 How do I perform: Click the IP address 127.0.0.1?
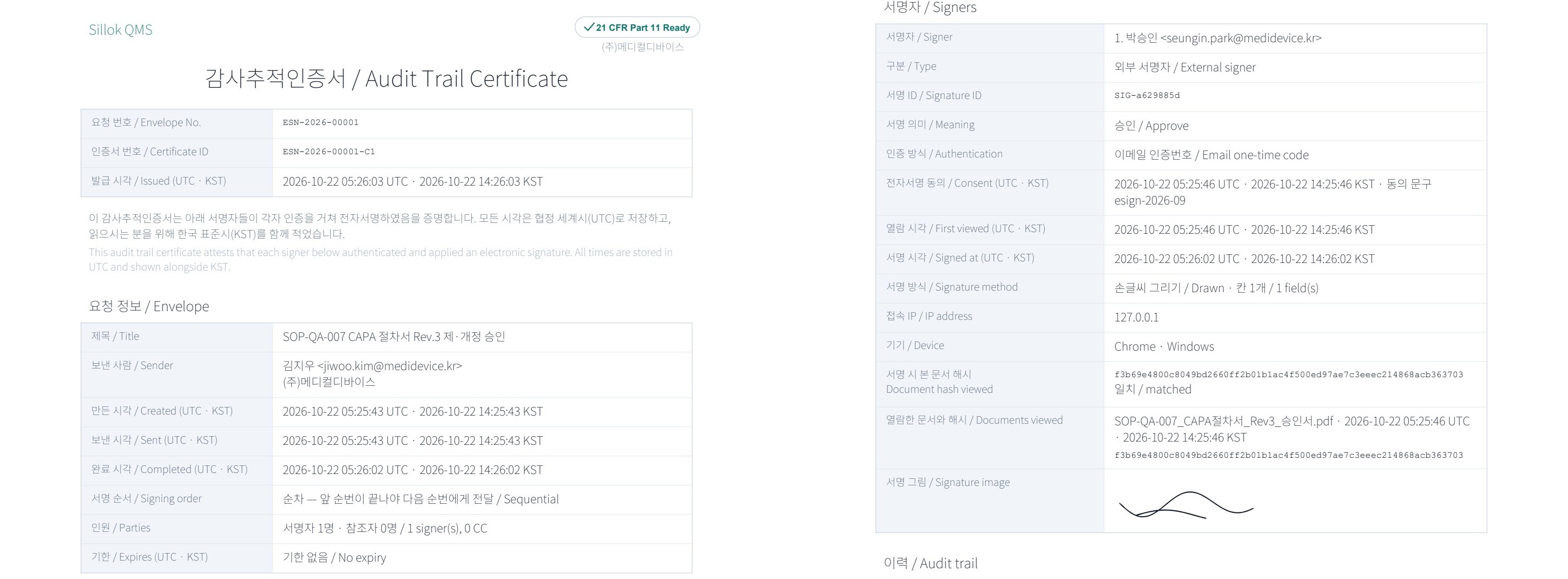[x=1136, y=317]
